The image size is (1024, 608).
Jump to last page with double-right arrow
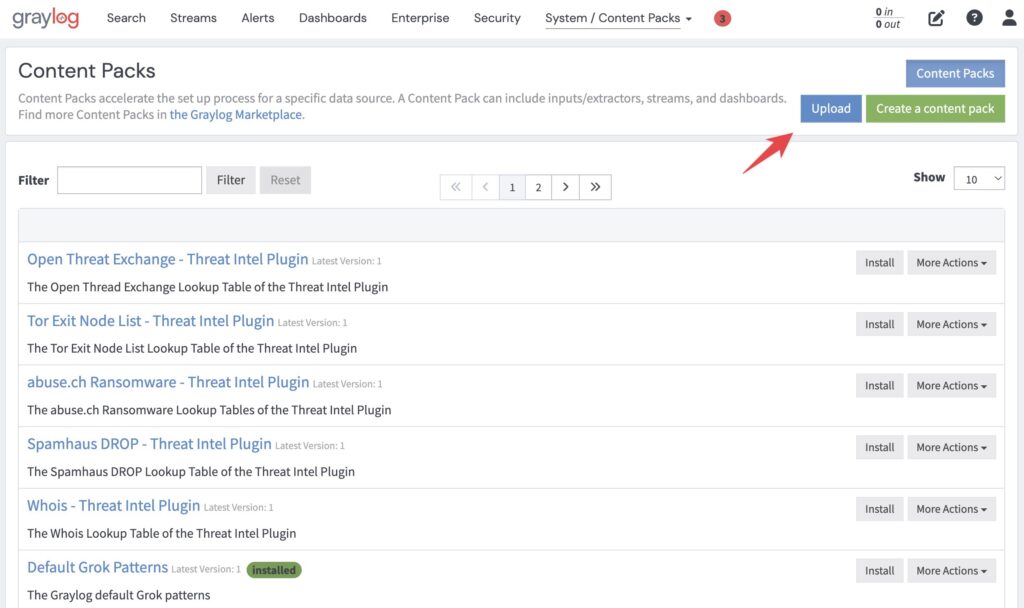click(x=595, y=187)
